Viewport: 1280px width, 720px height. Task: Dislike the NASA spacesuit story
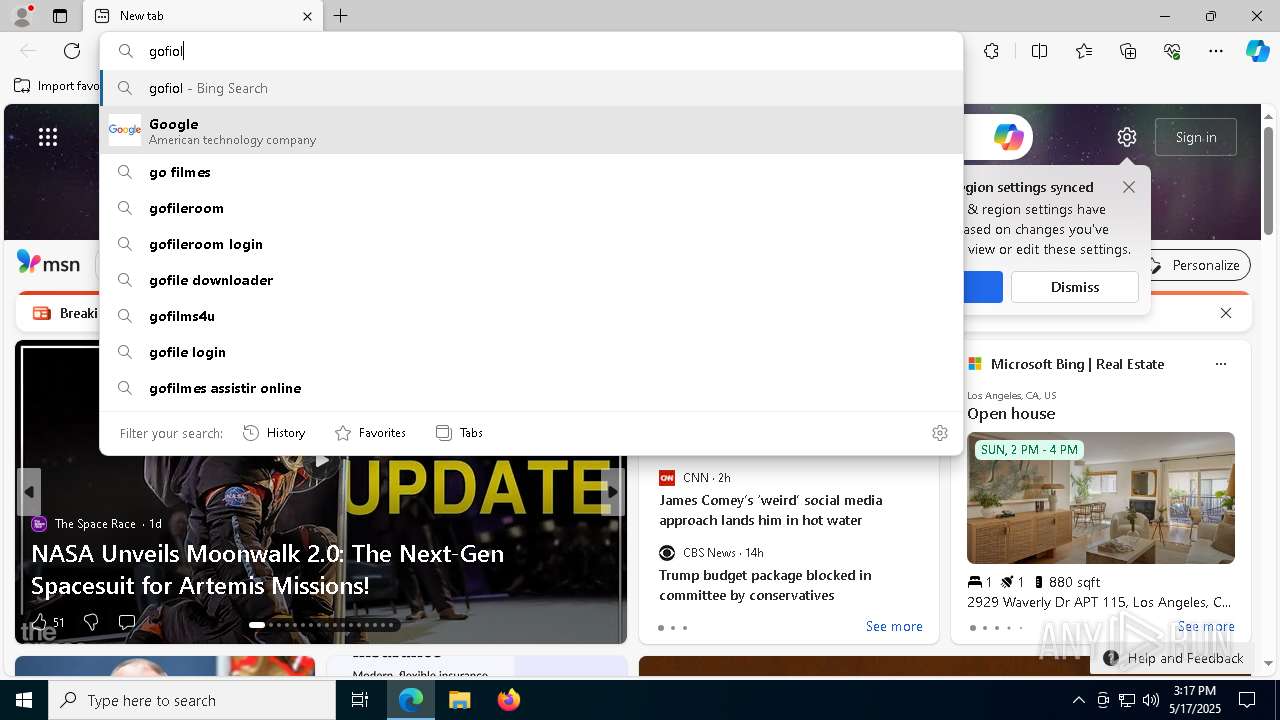point(91,622)
